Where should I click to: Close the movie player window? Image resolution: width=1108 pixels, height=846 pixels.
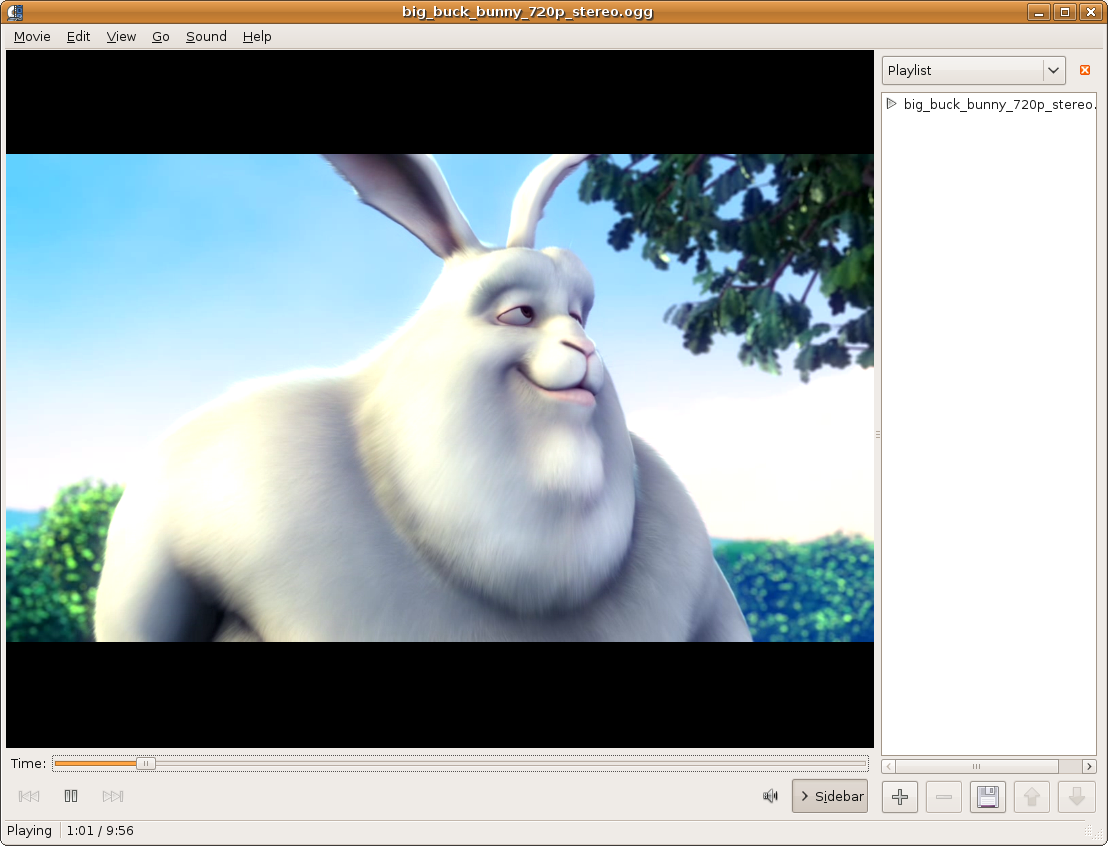point(1090,12)
